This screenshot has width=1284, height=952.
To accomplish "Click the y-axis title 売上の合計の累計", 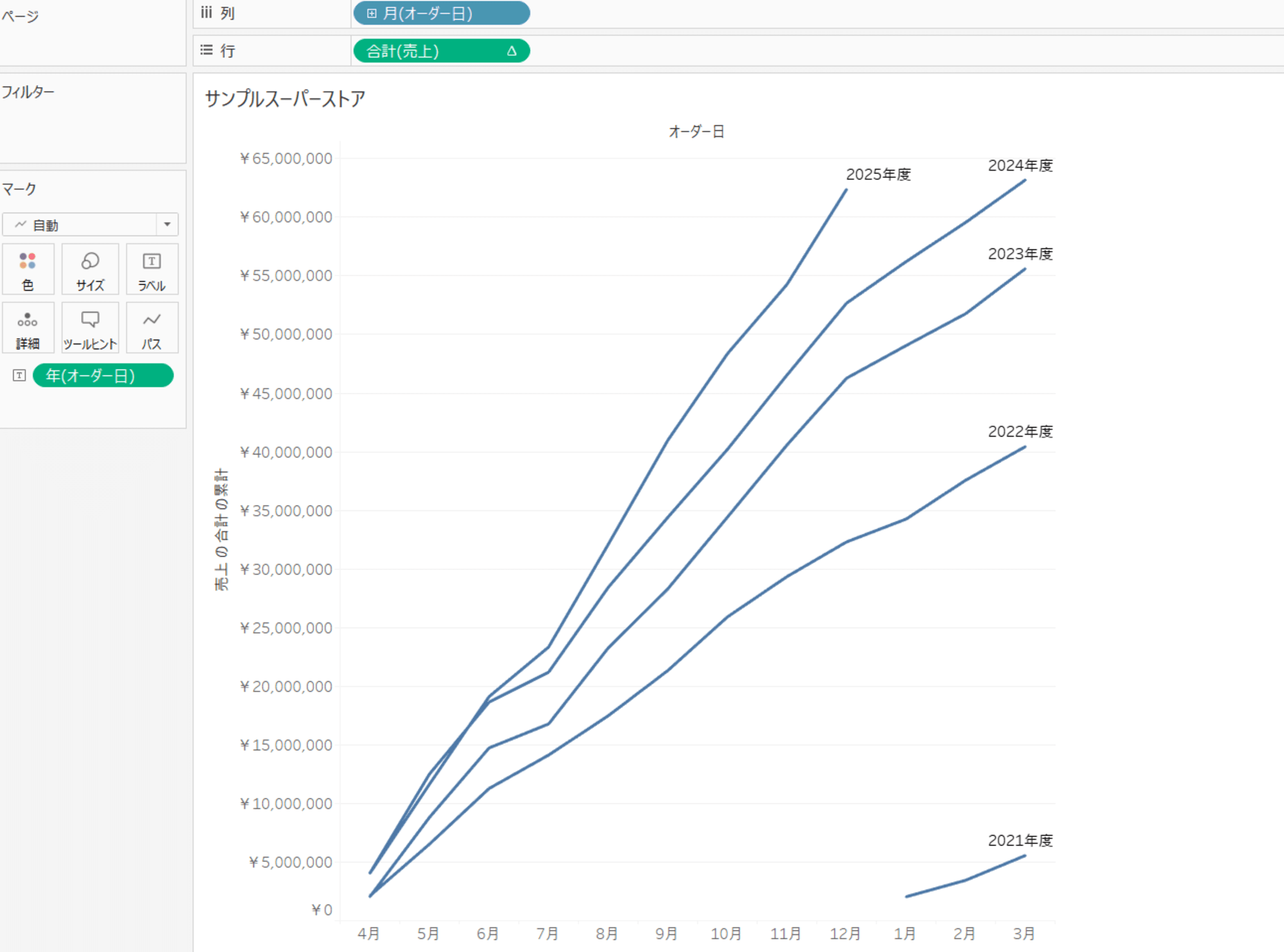I will [x=221, y=530].
